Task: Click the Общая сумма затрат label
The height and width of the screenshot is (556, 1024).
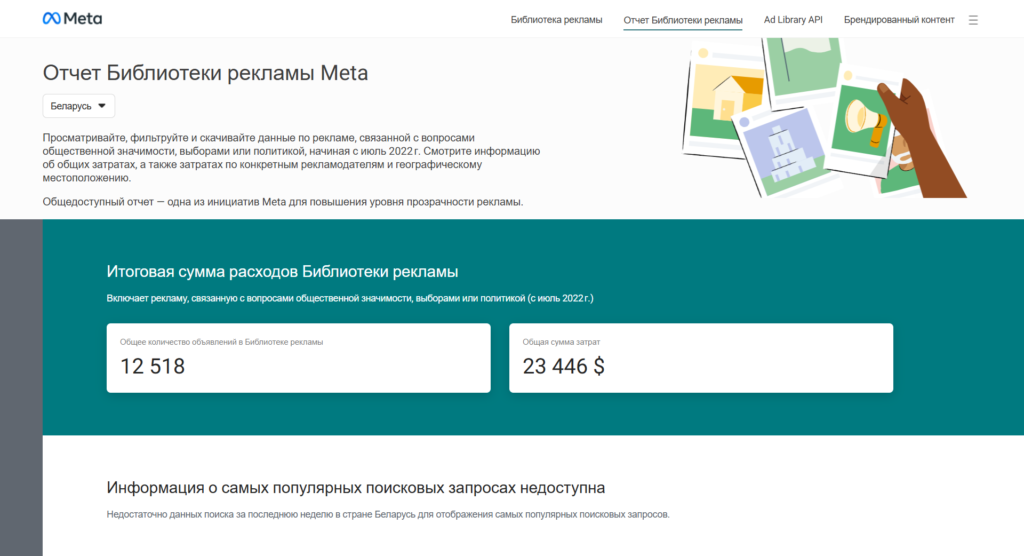Action: 561,342
